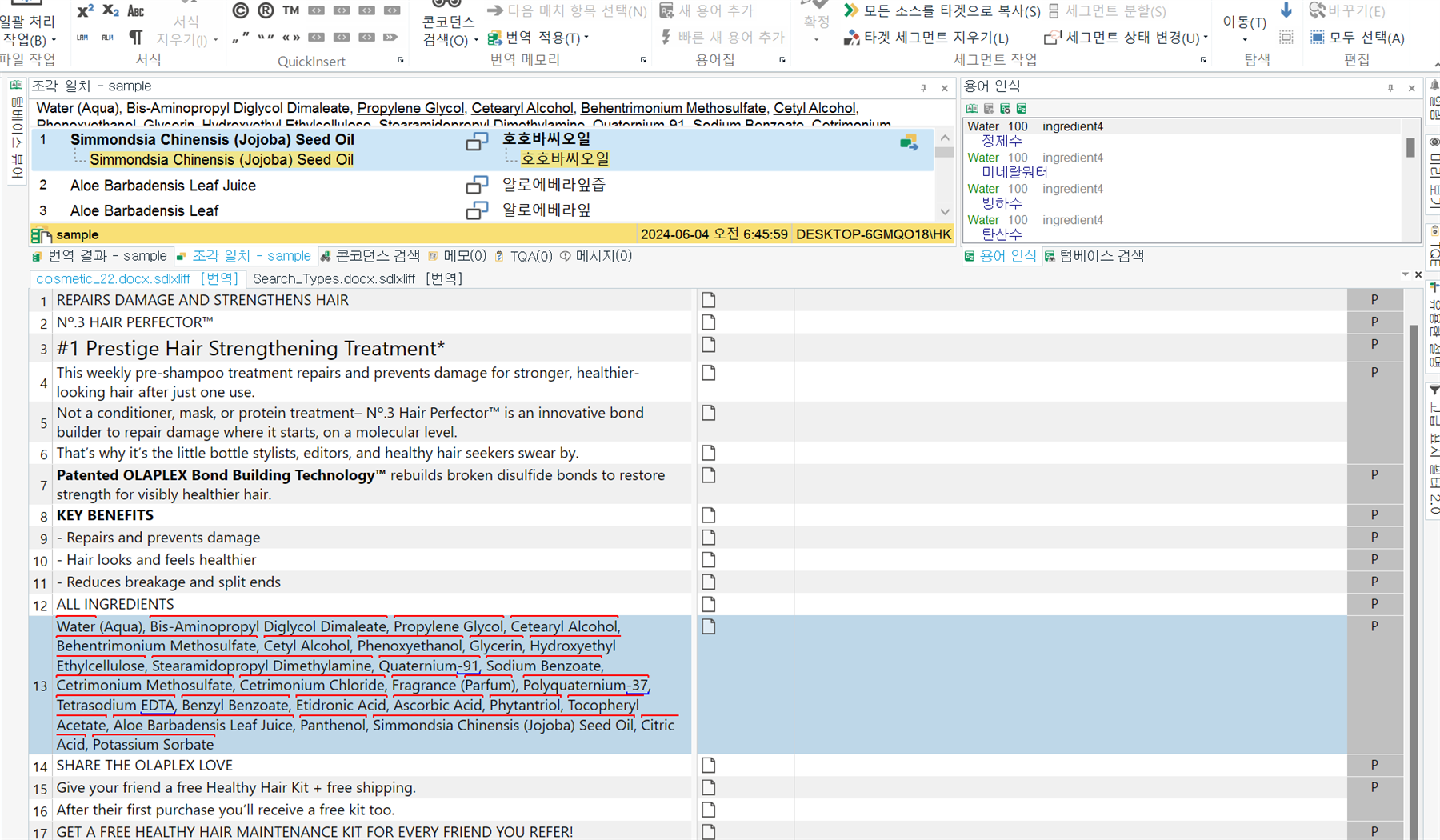Switch to 메모(0) tab
The height and width of the screenshot is (840, 1440).
click(x=457, y=256)
